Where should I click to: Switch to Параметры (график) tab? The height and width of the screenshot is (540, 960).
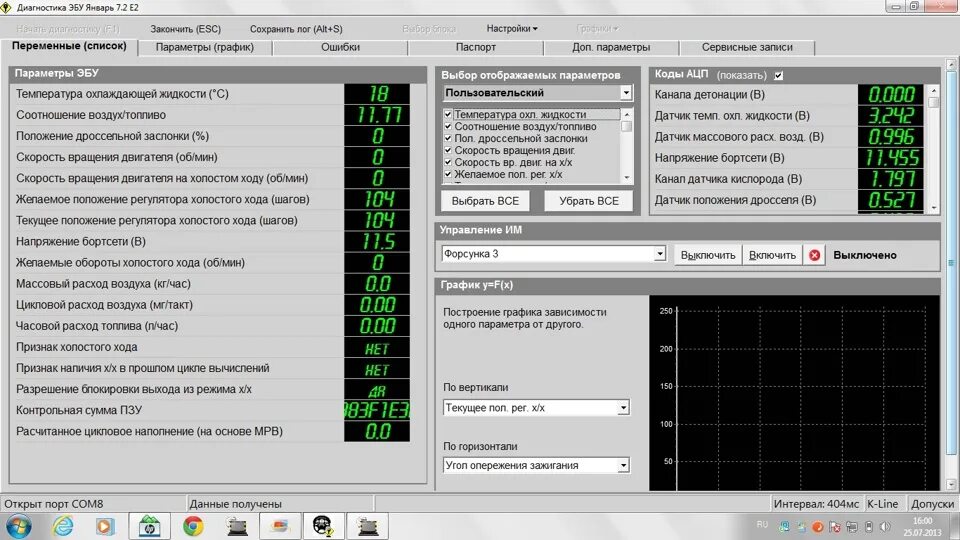(x=204, y=47)
